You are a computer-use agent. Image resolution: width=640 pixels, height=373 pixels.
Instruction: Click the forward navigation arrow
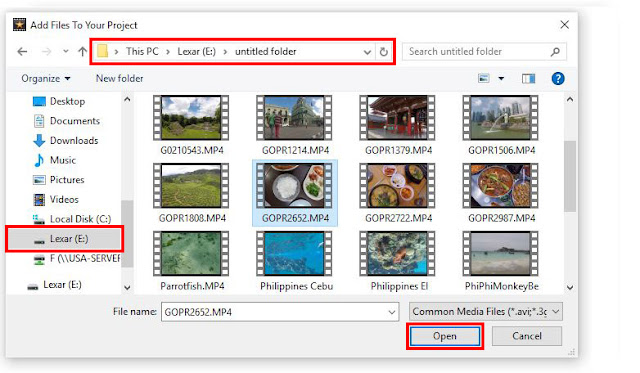(47, 51)
